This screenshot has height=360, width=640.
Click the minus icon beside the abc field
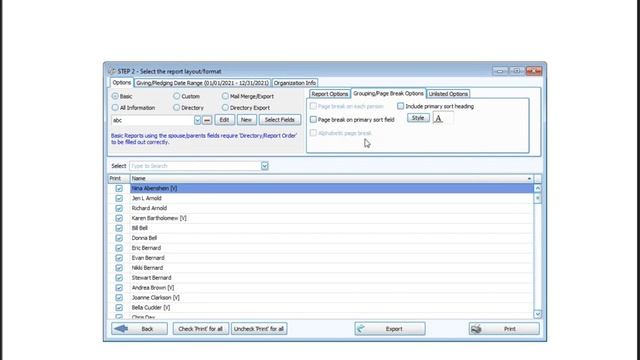(207, 120)
